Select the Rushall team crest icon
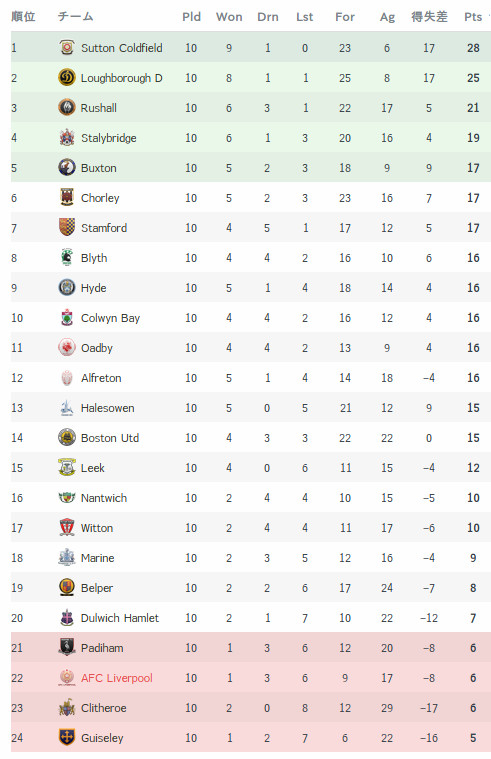This screenshot has width=491, height=759. 67,107
